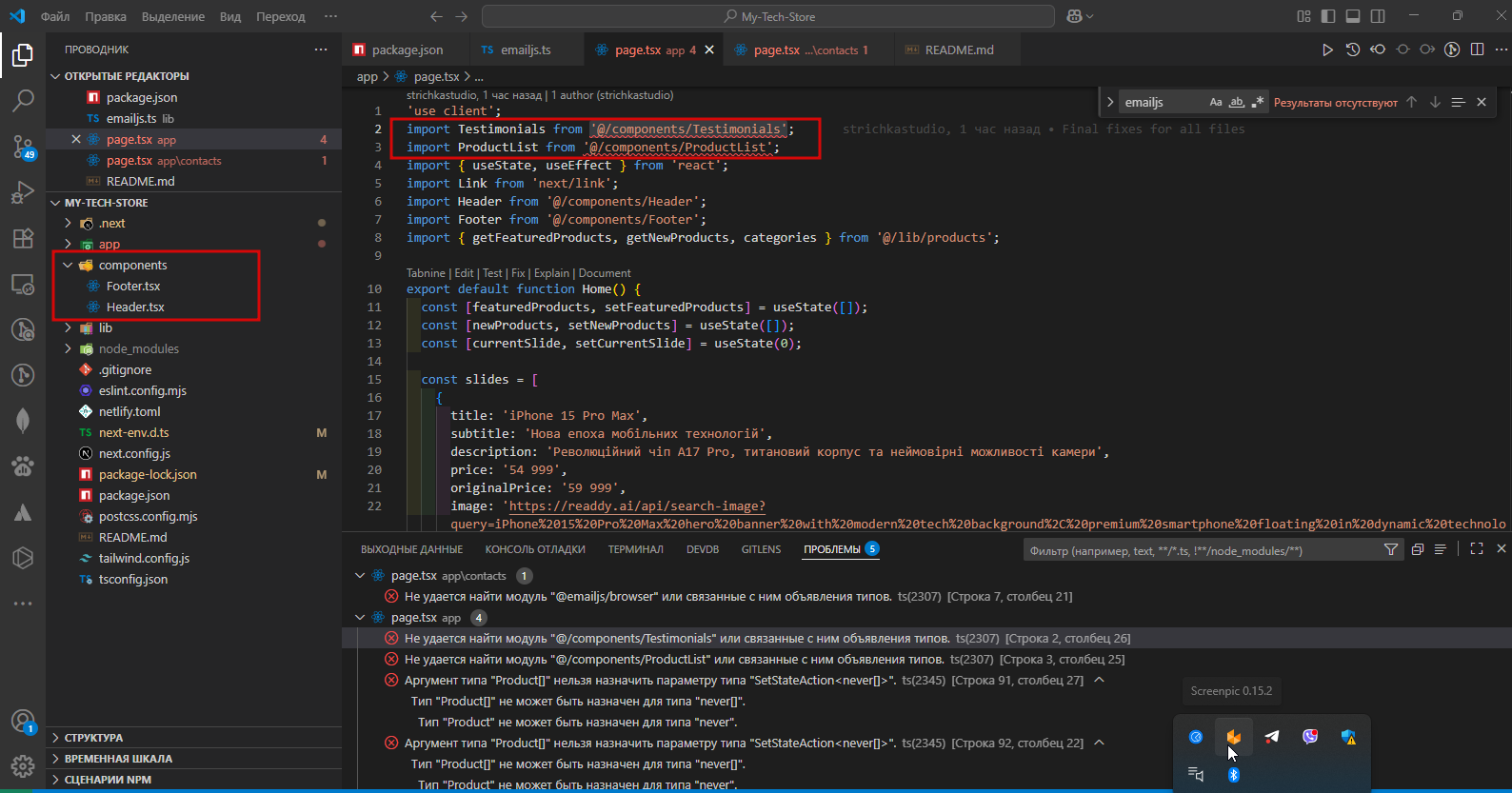Click the Explain code lens link
1512x793 pixels.
point(551,273)
